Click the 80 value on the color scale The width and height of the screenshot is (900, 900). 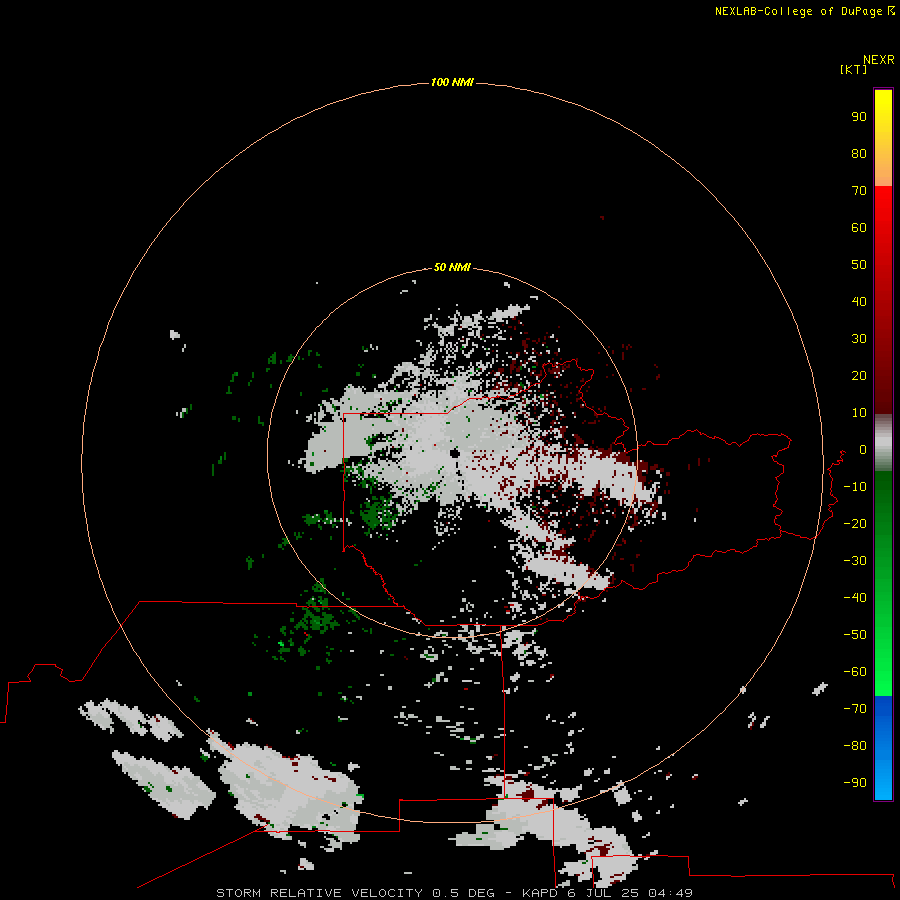click(x=859, y=153)
